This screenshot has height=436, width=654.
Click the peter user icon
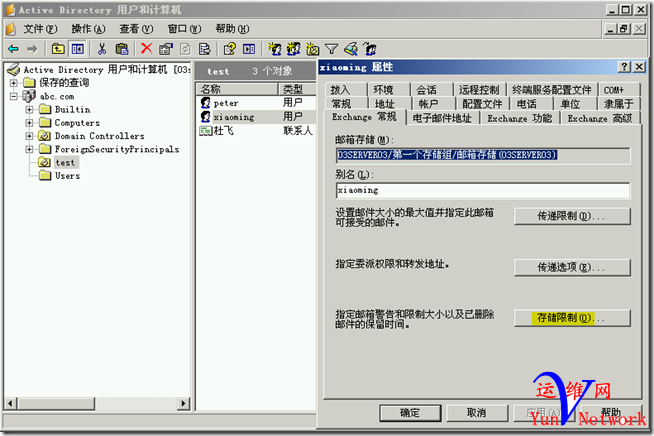point(205,103)
